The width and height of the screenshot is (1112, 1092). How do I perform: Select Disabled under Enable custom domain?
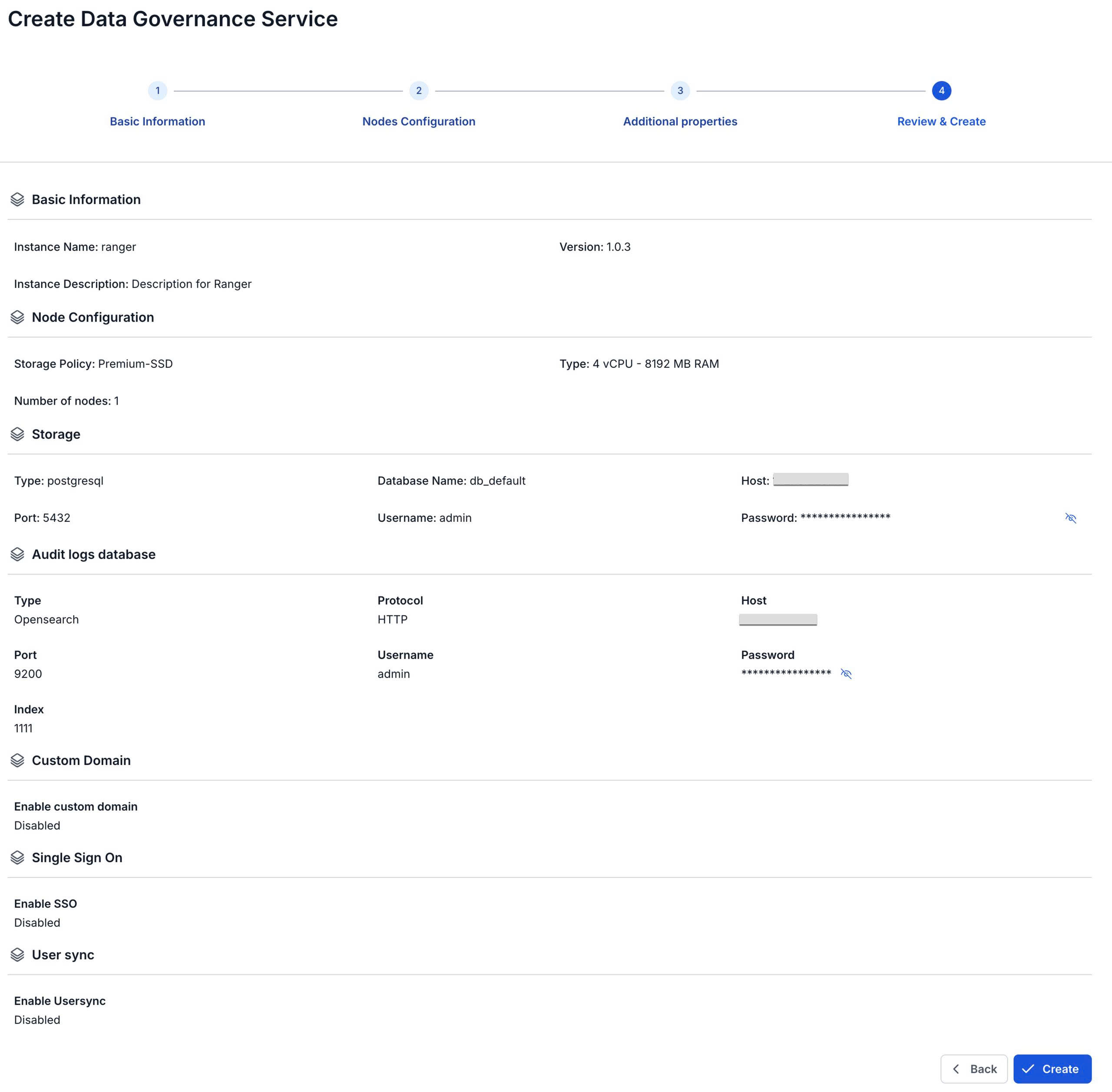coord(37,825)
